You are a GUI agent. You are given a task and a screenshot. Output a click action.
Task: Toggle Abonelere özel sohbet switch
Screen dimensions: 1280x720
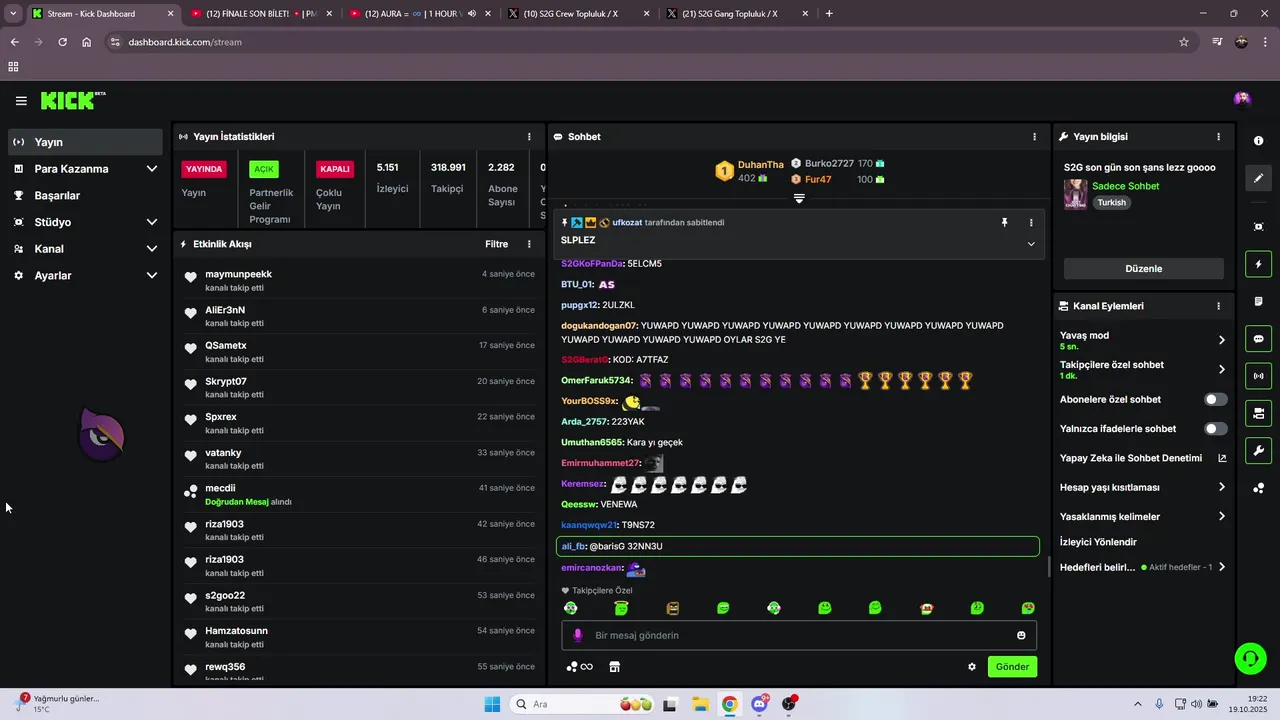click(1215, 399)
